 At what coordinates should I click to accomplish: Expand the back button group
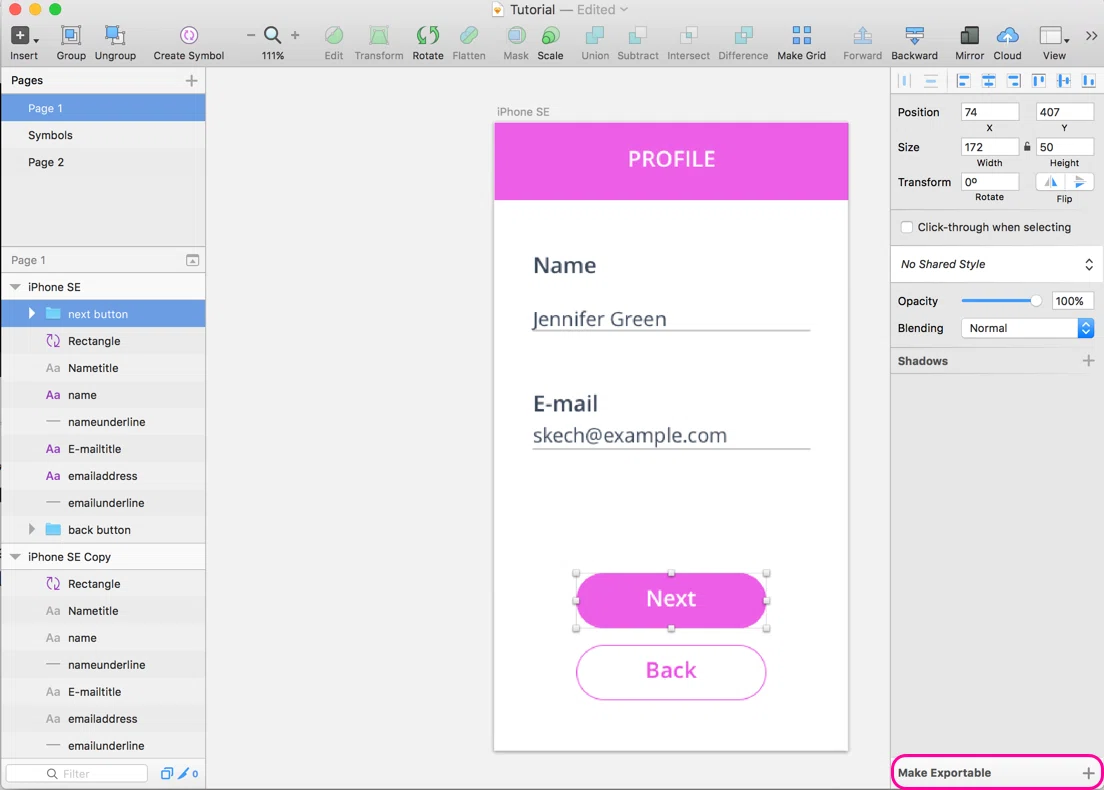pyautogui.click(x=32, y=529)
